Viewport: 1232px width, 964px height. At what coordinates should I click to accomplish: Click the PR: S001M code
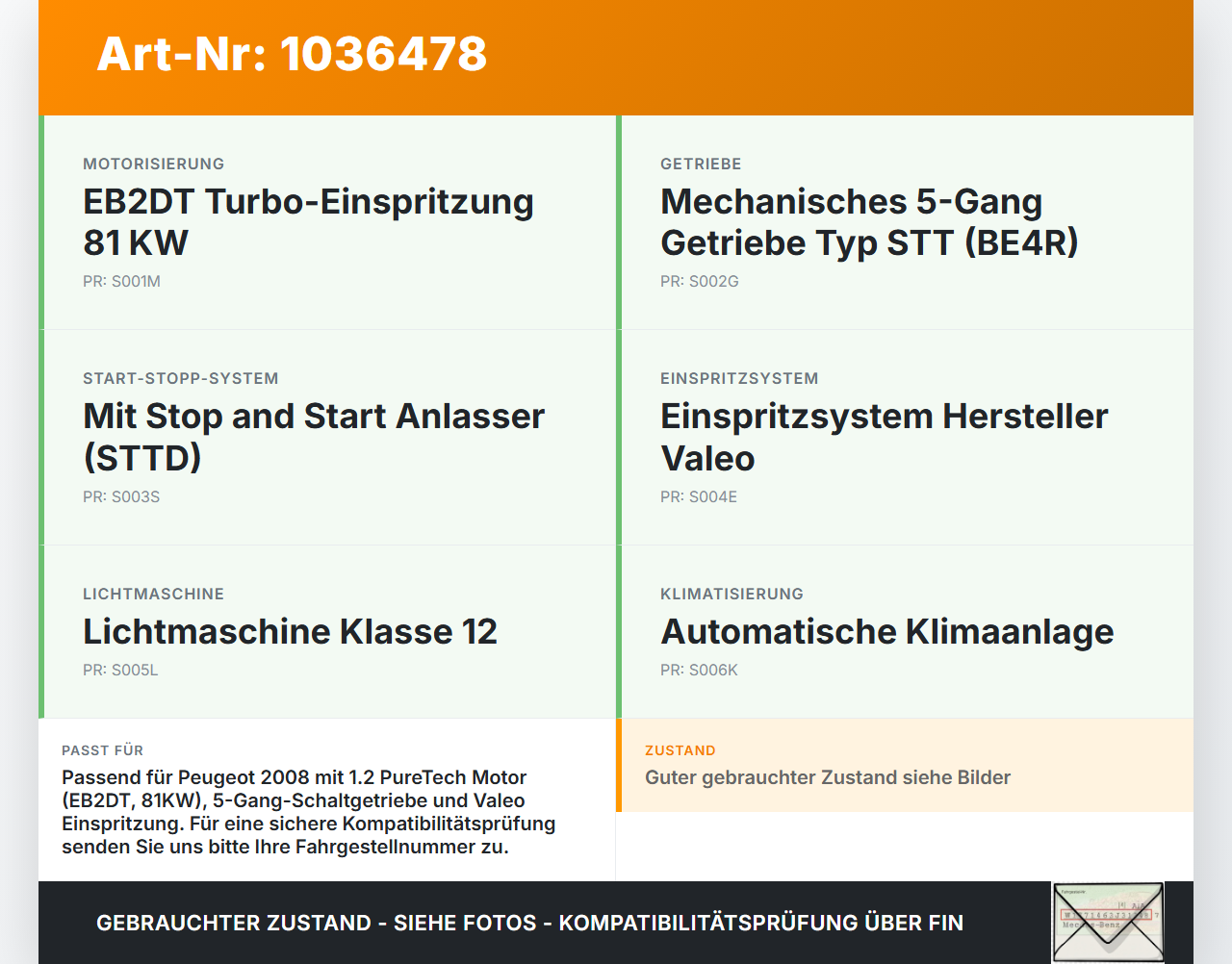coord(121,282)
